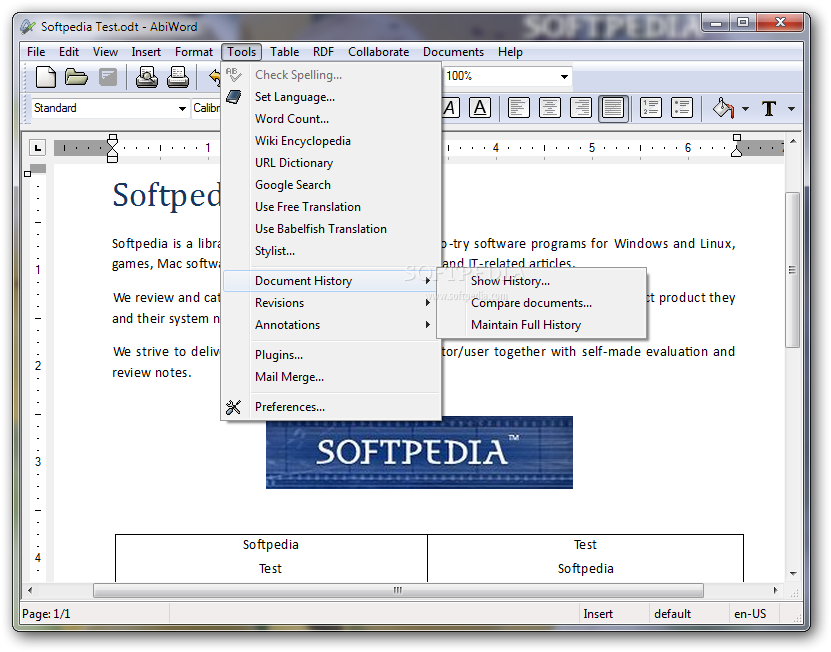The image size is (831, 652).
Task: Click the top margin marker on the vertical ruler
Action: pyautogui.click(x=28, y=173)
